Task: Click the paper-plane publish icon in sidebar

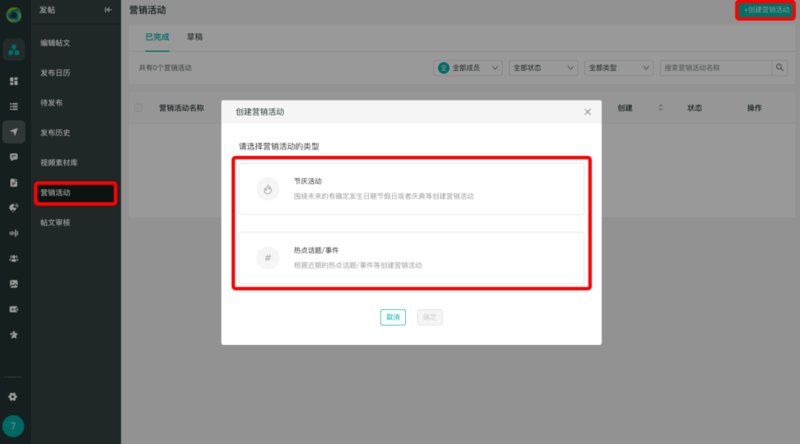Action: [14, 131]
